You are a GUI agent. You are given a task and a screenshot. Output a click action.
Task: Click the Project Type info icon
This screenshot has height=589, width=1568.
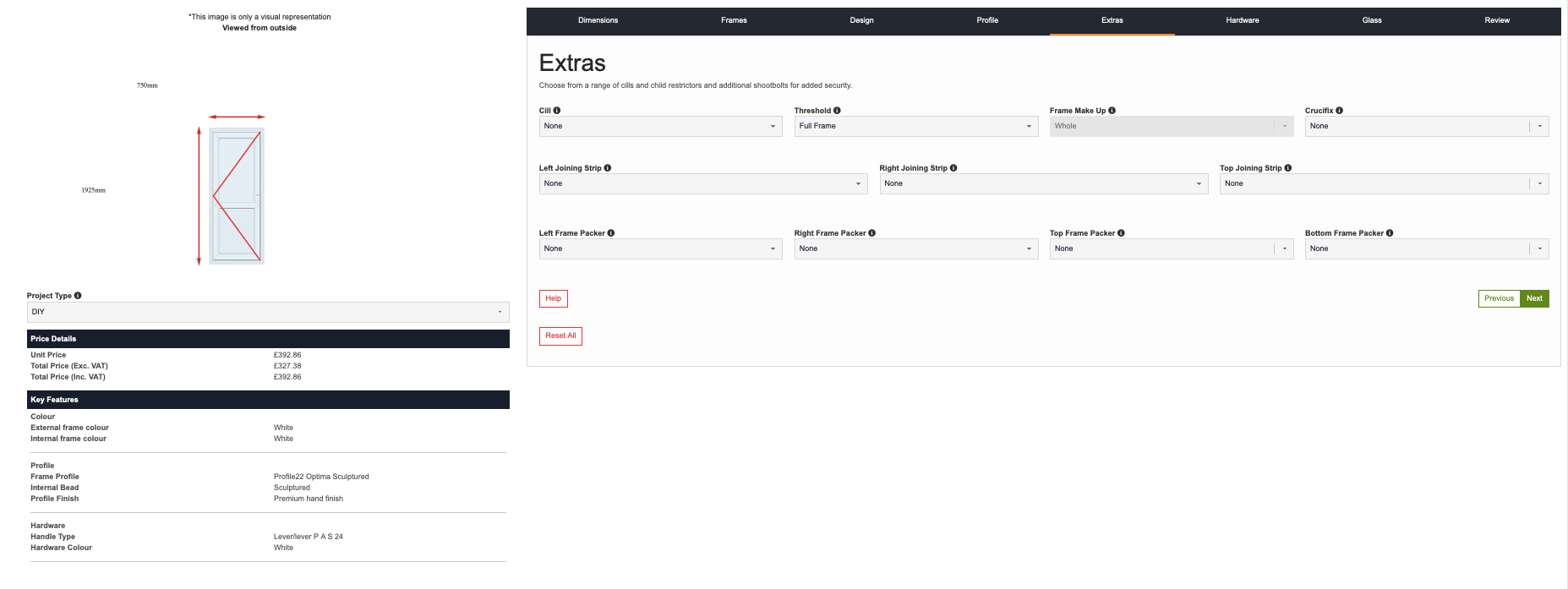[x=78, y=296]
